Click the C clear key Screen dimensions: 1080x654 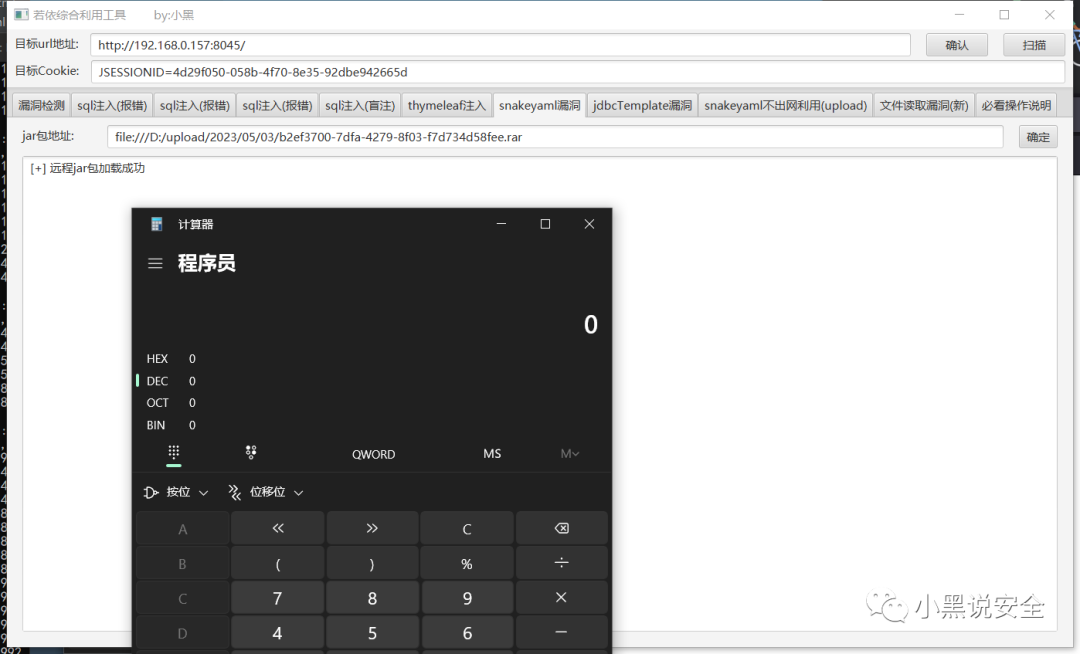[x=467, y=528]
